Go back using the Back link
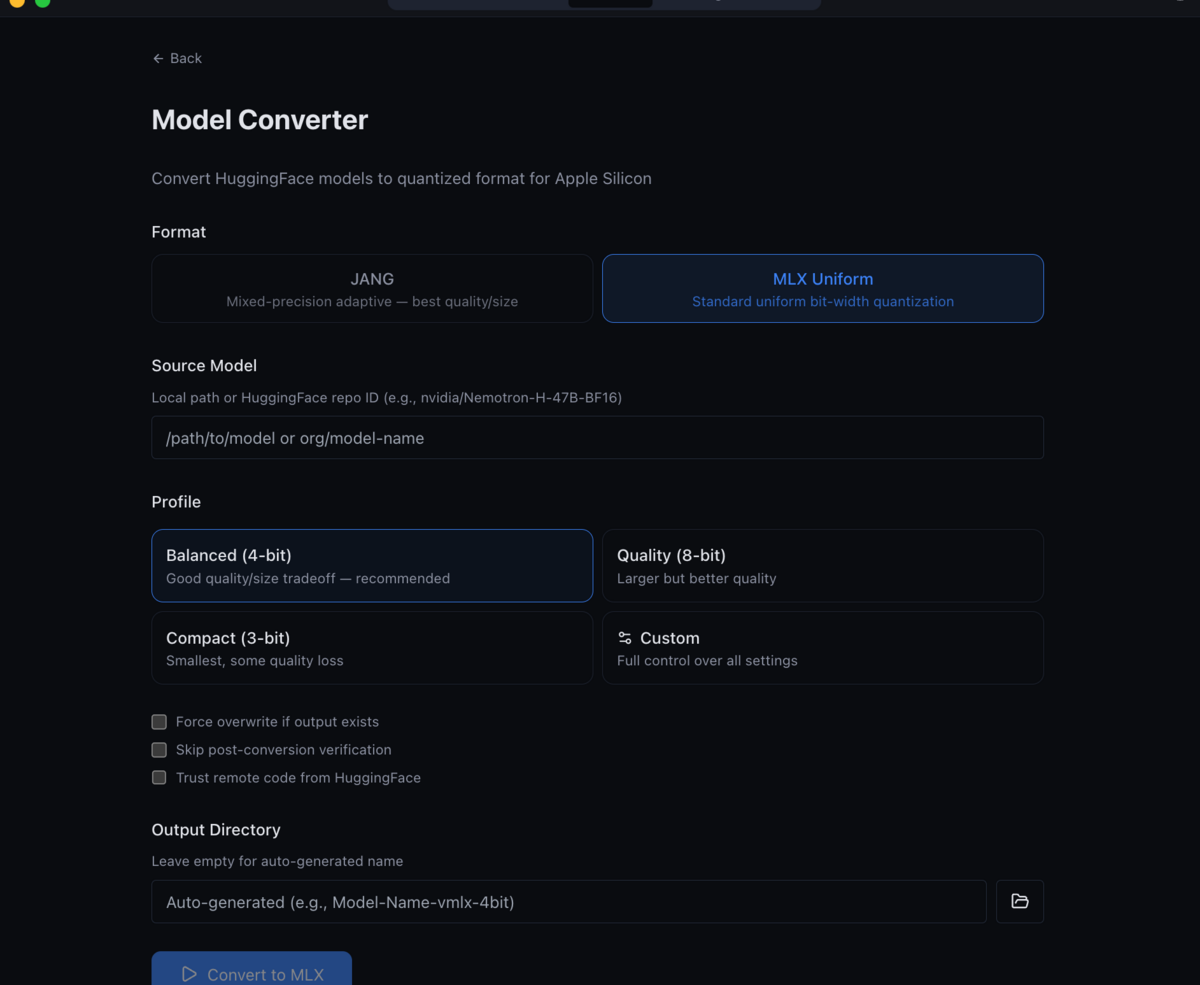This screenshot has width=1200, height=985. 176,58
